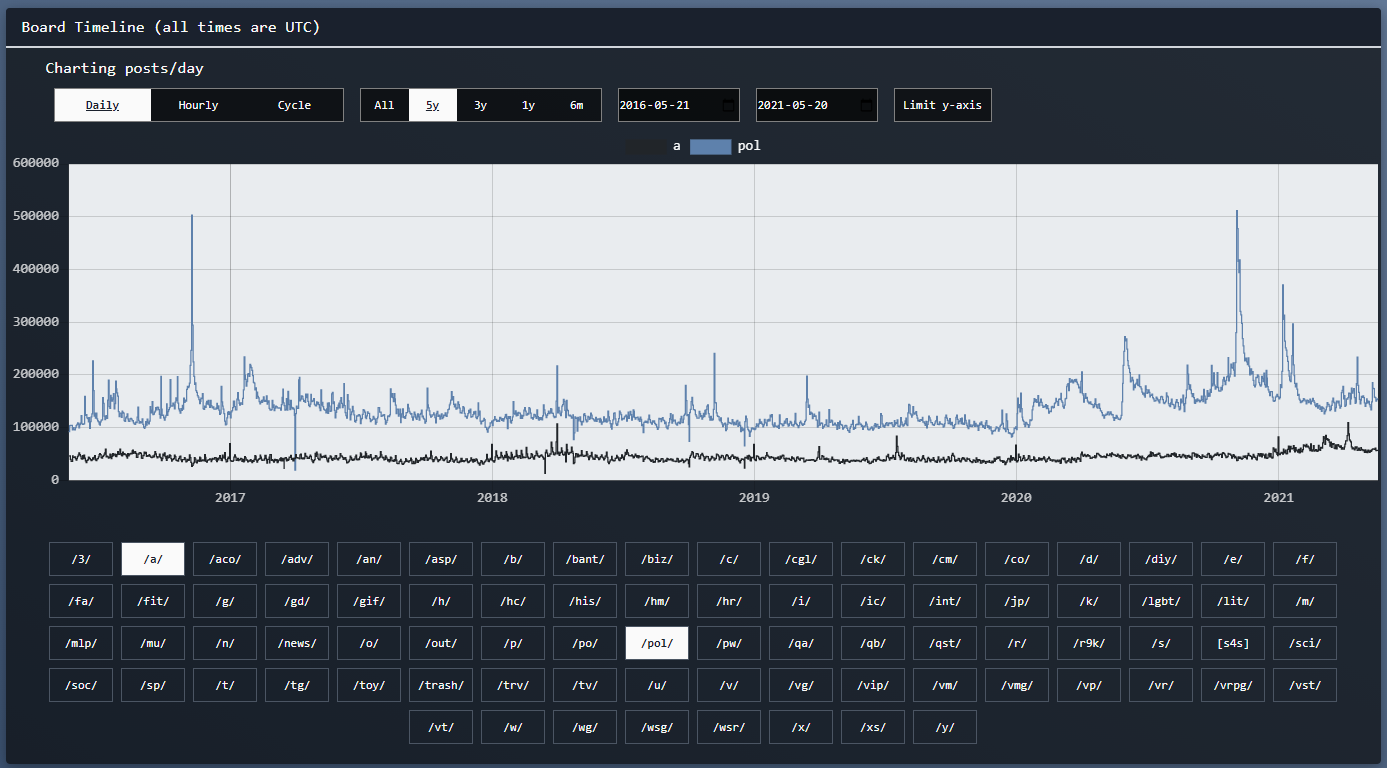Enable the /wsr/ board
The width and height of the screenshot is (1387, 768).
tap(729, 727)
